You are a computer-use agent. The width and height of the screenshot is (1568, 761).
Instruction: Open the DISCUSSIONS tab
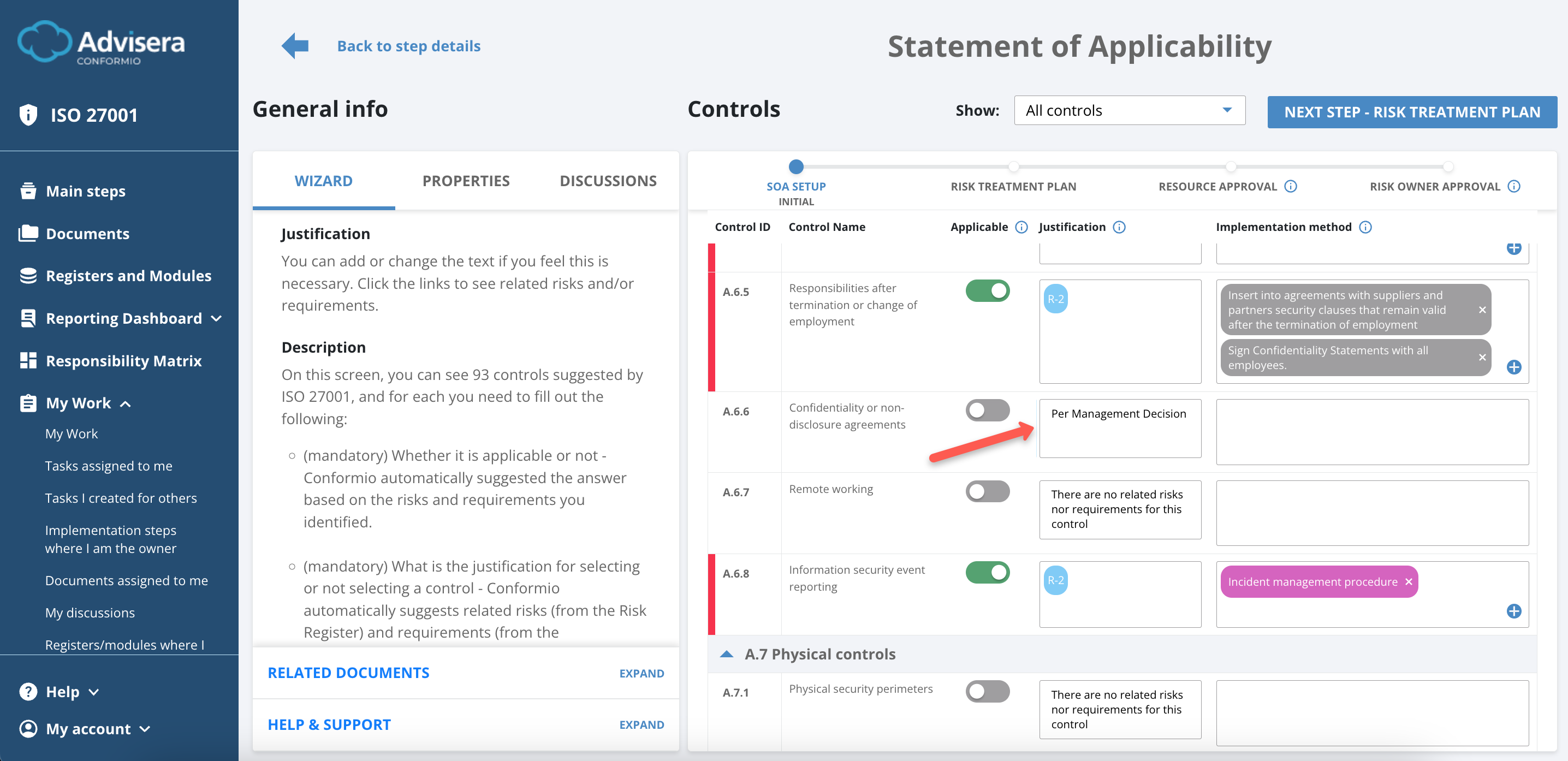click(608, 180)
